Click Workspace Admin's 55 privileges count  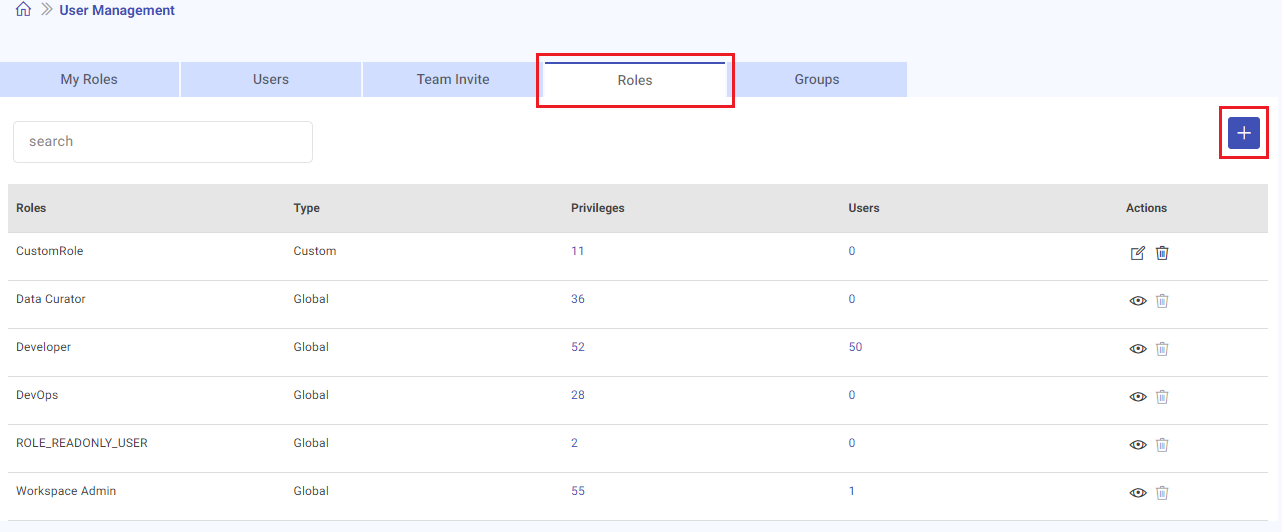click(578, 491)
